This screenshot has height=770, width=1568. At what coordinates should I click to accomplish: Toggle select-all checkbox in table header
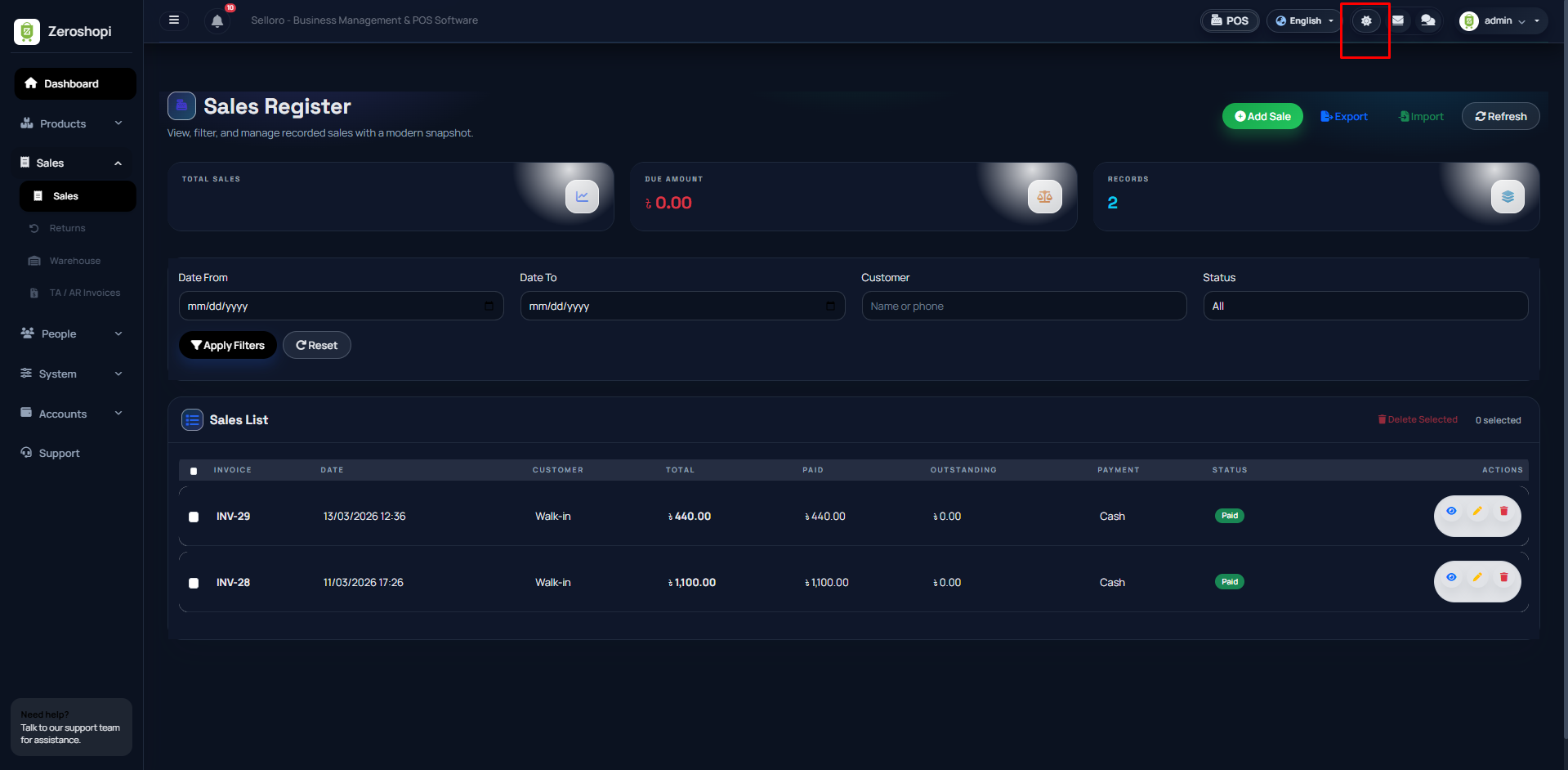pos(194,471)
